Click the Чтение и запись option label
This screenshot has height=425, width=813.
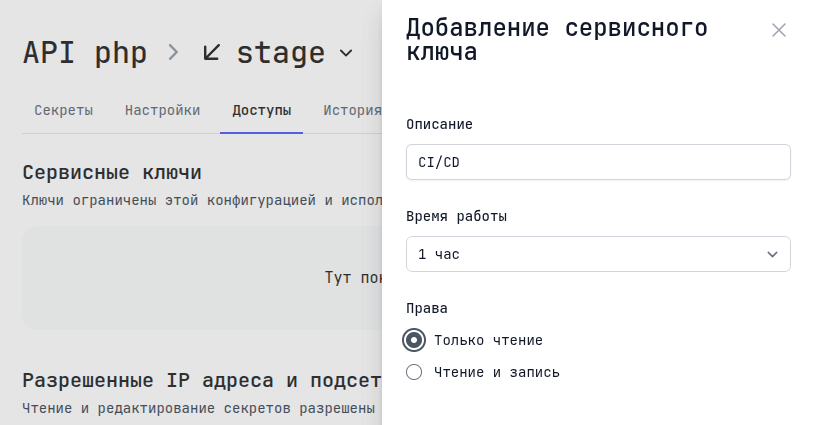pyautogui.click(x=496, y=372)
